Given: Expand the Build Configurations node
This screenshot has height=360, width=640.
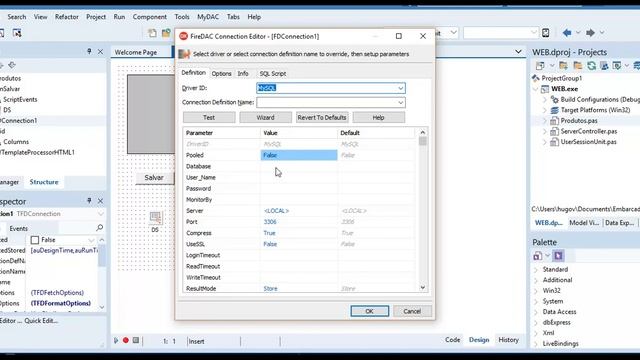Looking at the screenshot, I should click(x=544, y=100).
